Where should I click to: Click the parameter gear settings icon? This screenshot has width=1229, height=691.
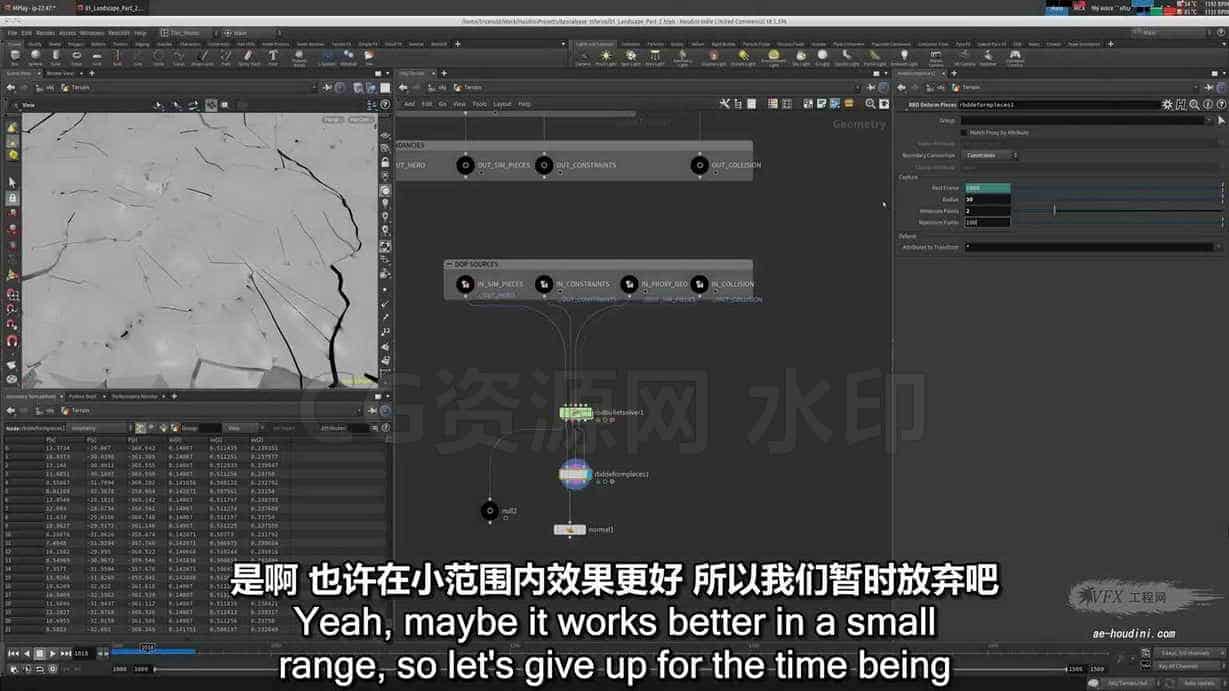tap(1168, 104)
